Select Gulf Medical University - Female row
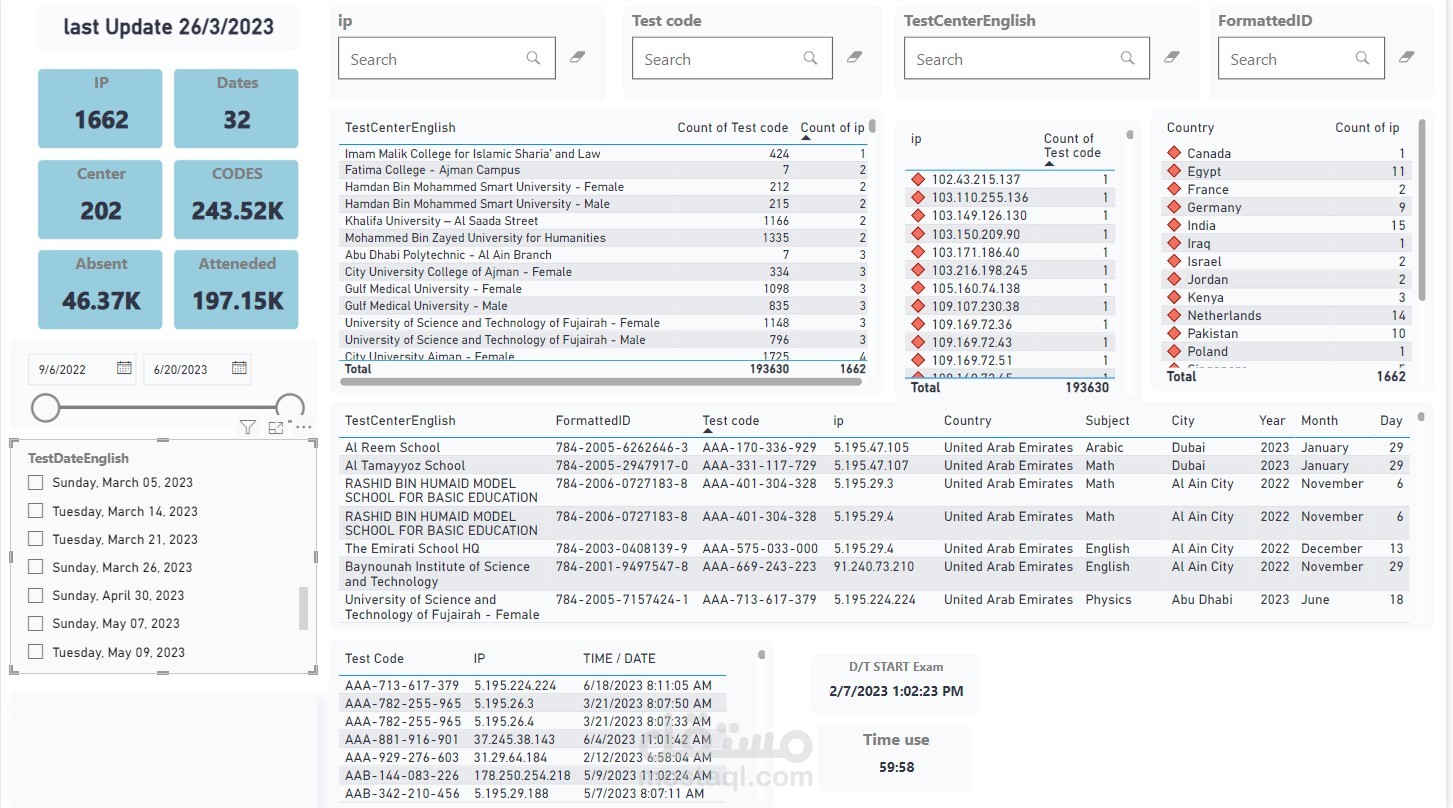 605,289
